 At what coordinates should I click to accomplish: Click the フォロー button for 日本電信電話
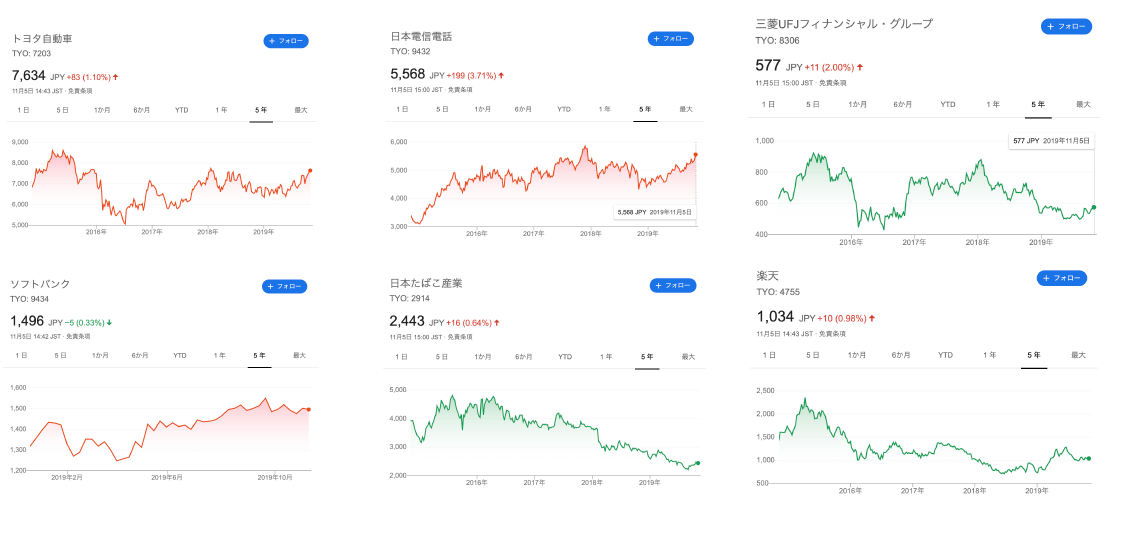pyautogui.click(x=671, y=39)
